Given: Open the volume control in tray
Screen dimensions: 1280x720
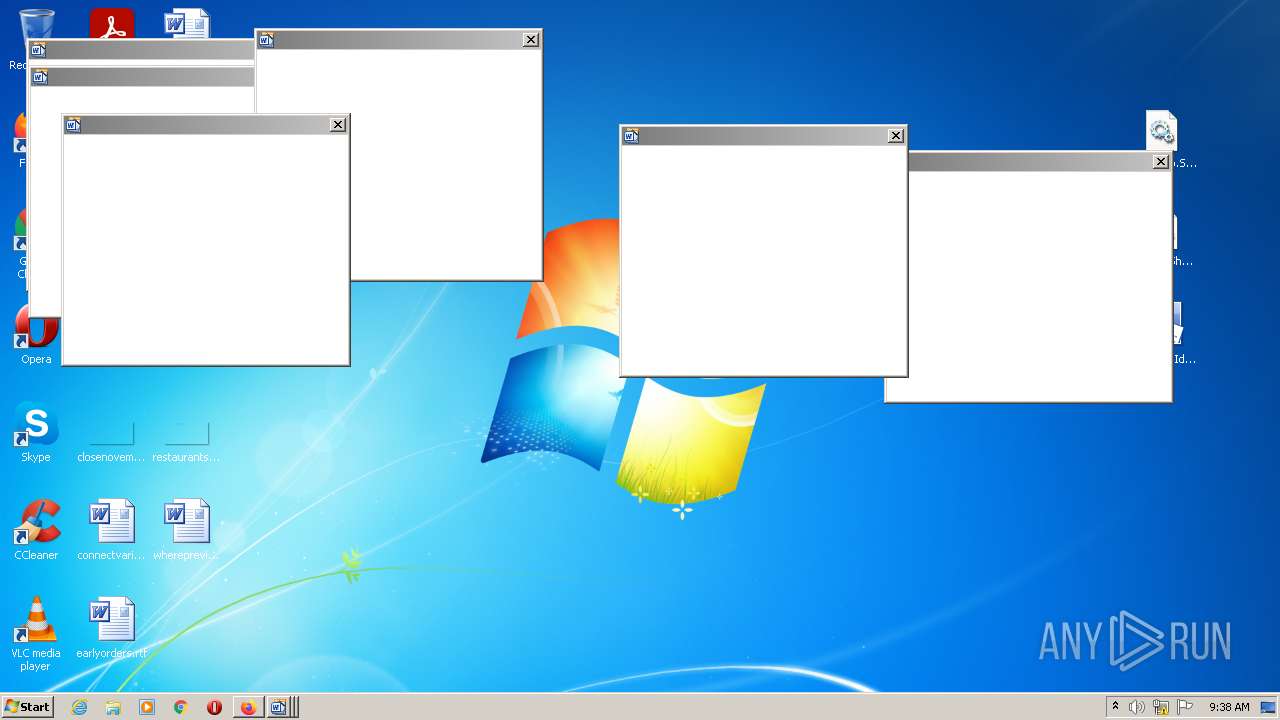Looking at the screenshot, I should coord(1137,707).
